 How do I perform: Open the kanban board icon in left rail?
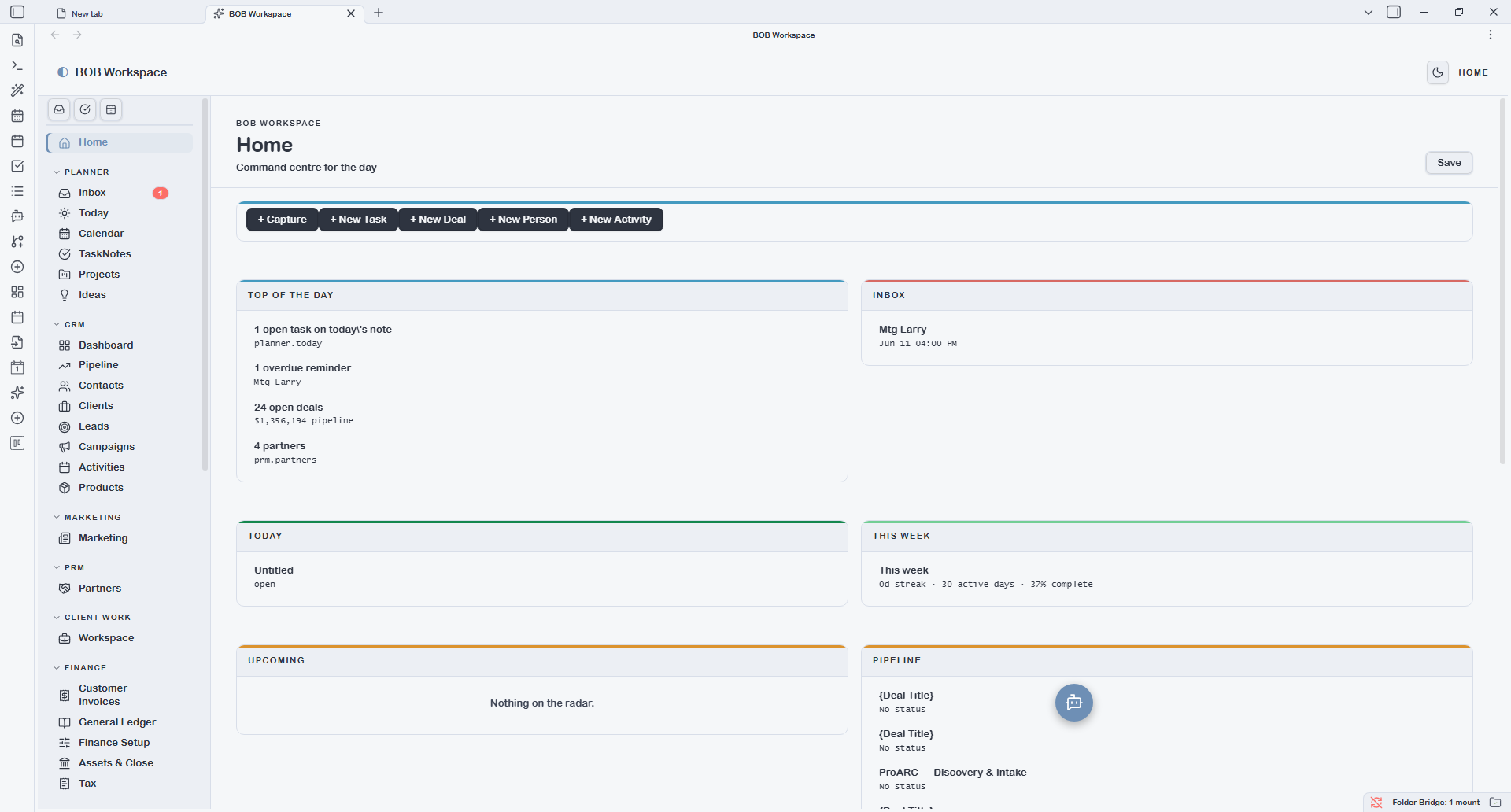click(x=17, y=443)
